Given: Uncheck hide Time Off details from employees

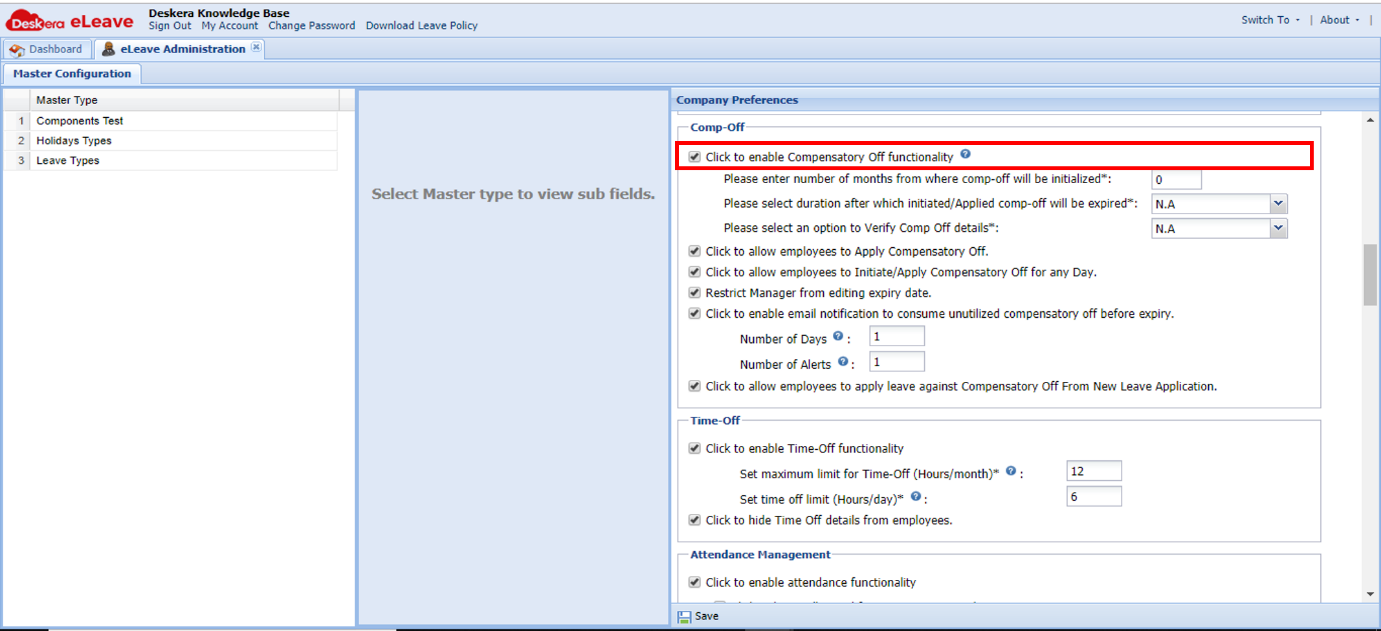Looking at the screenshot, I should pos(694,520).
